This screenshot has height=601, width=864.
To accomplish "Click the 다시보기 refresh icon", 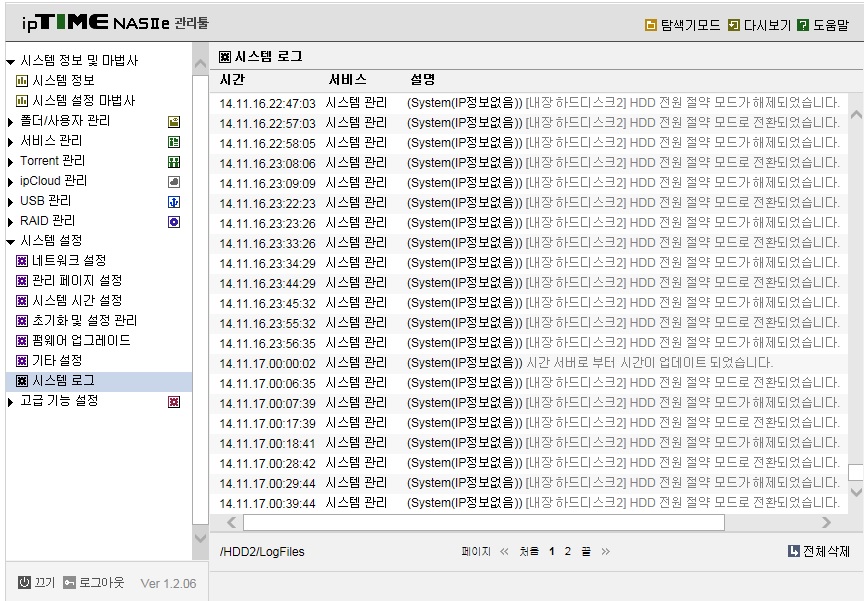I will pyautogui.click(x=734, y=25).
